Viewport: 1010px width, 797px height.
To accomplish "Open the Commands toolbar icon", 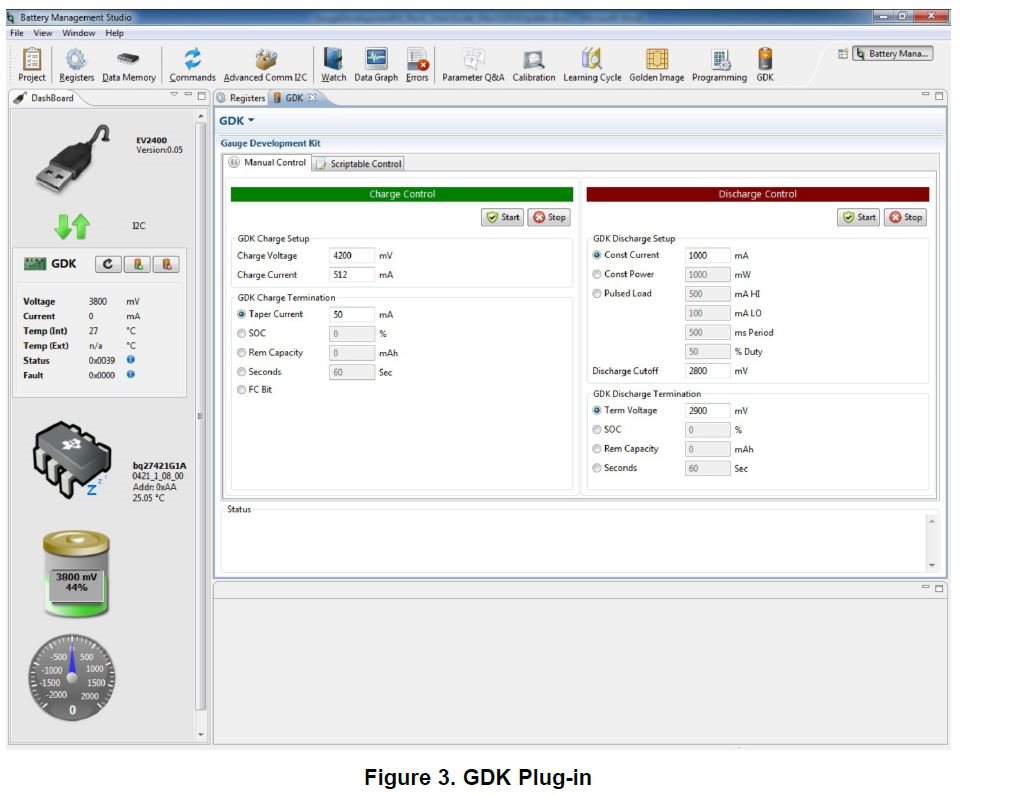I will click(192, 65).
